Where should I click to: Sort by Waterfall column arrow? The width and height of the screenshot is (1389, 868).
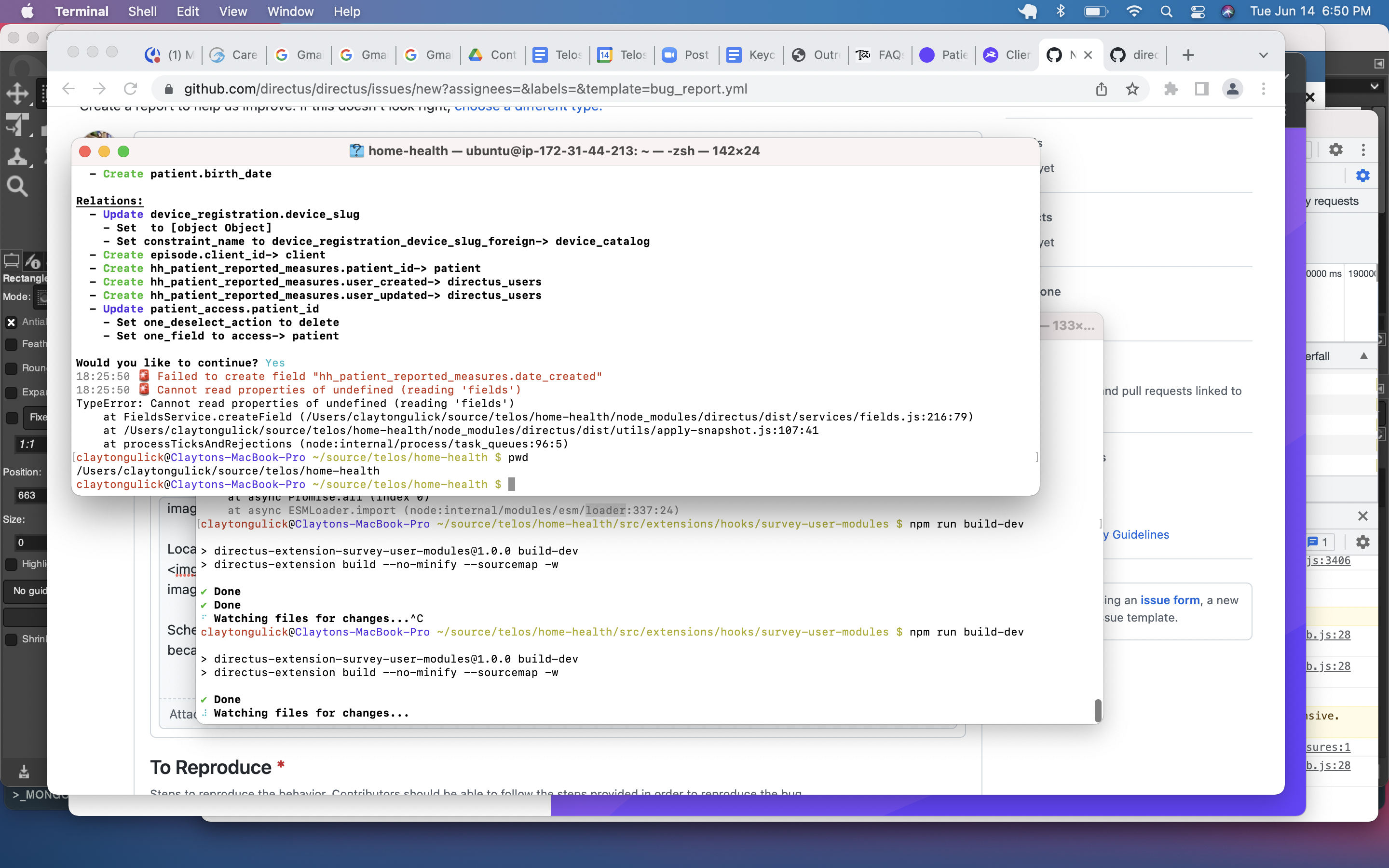click(1364, 356)
